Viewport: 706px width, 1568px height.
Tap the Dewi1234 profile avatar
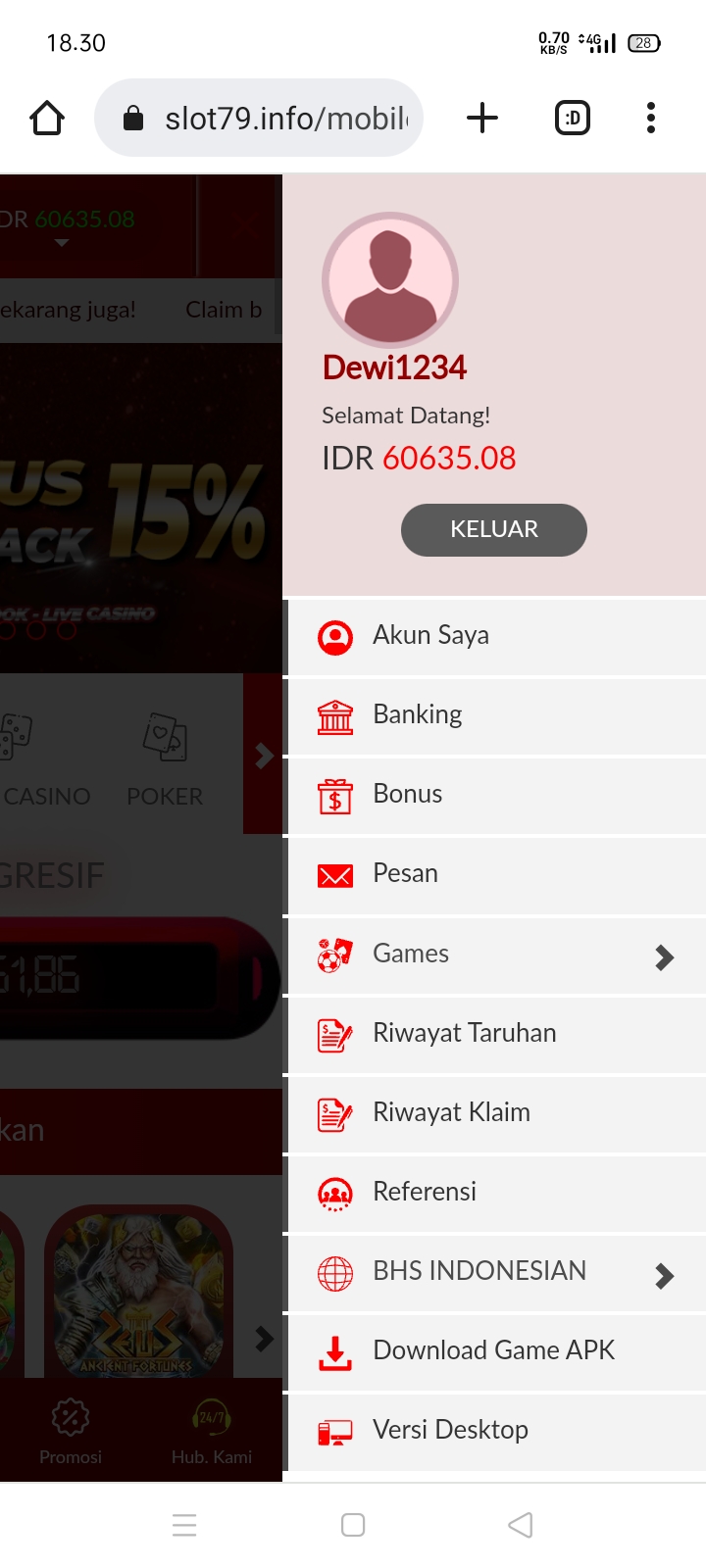pos(390,280)
